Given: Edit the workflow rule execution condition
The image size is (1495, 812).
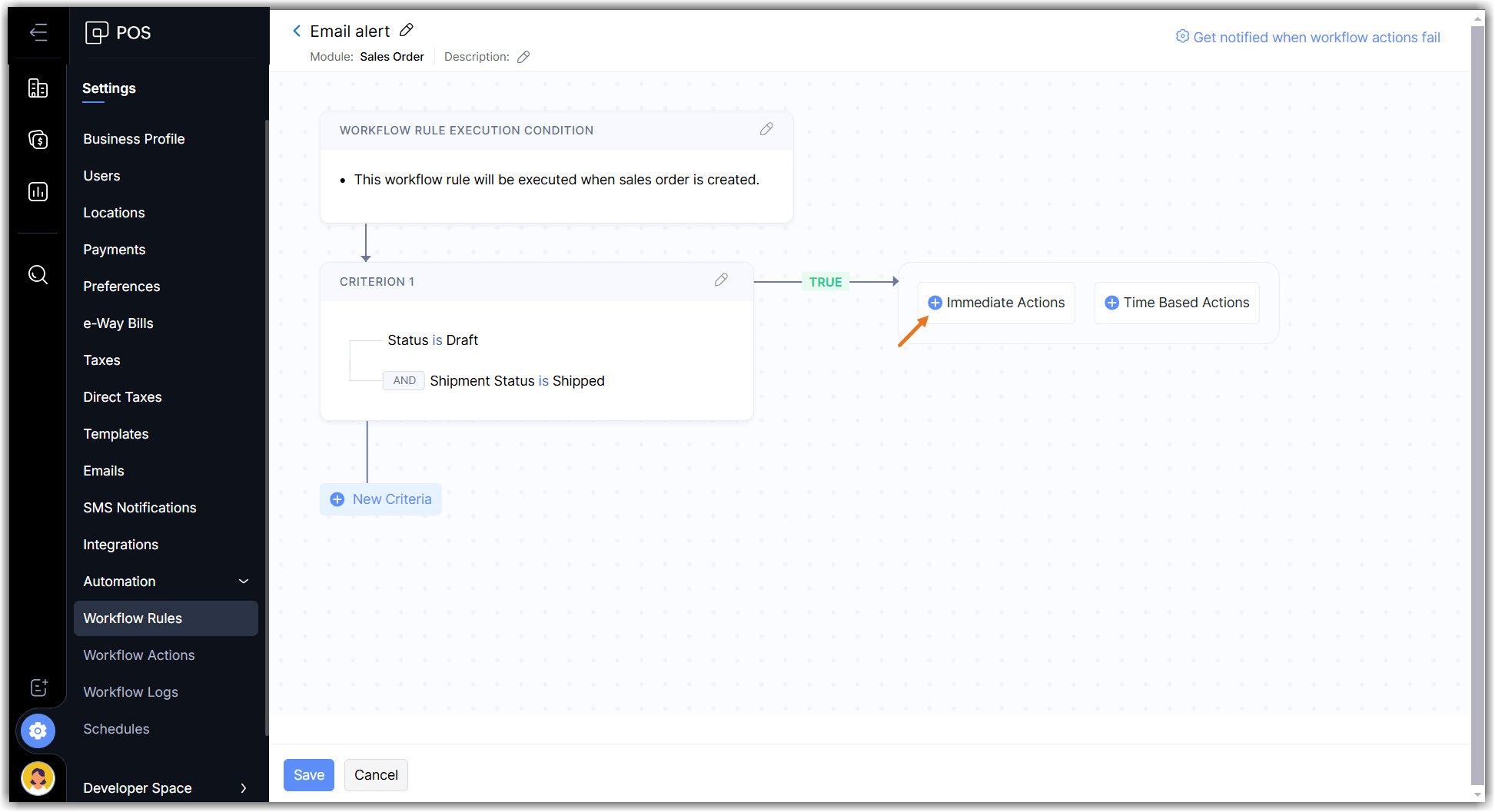Looking at the screenshot, I should point(766,130).
